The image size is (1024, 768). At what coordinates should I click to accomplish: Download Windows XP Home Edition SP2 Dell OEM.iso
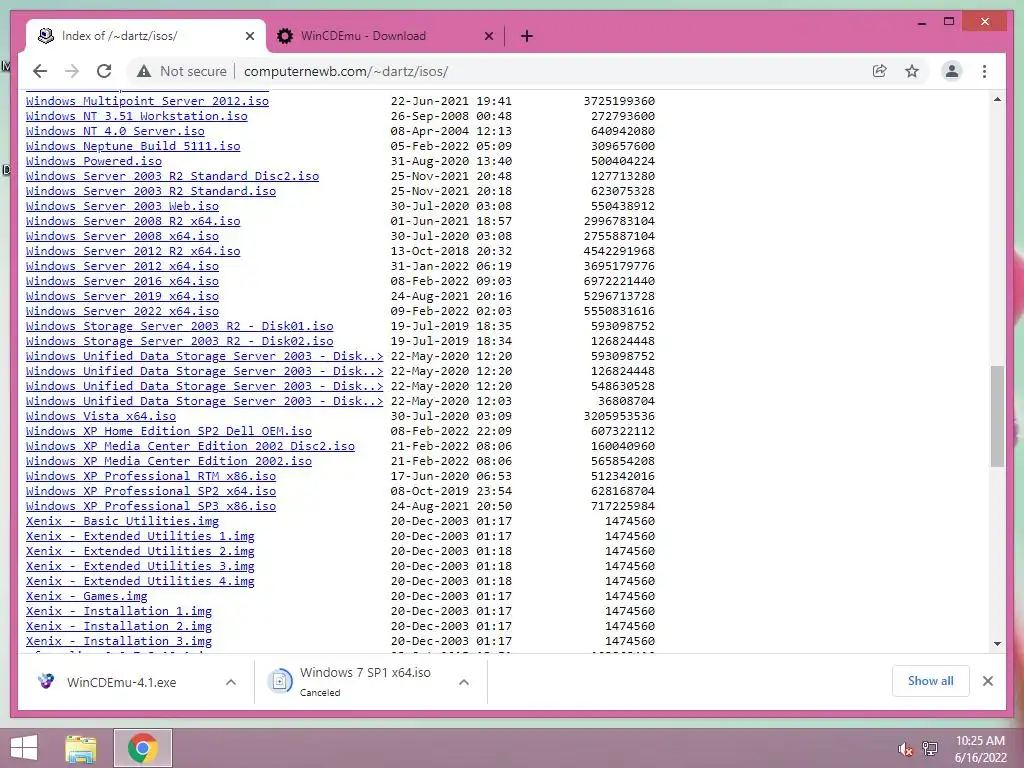click(168, 432)
